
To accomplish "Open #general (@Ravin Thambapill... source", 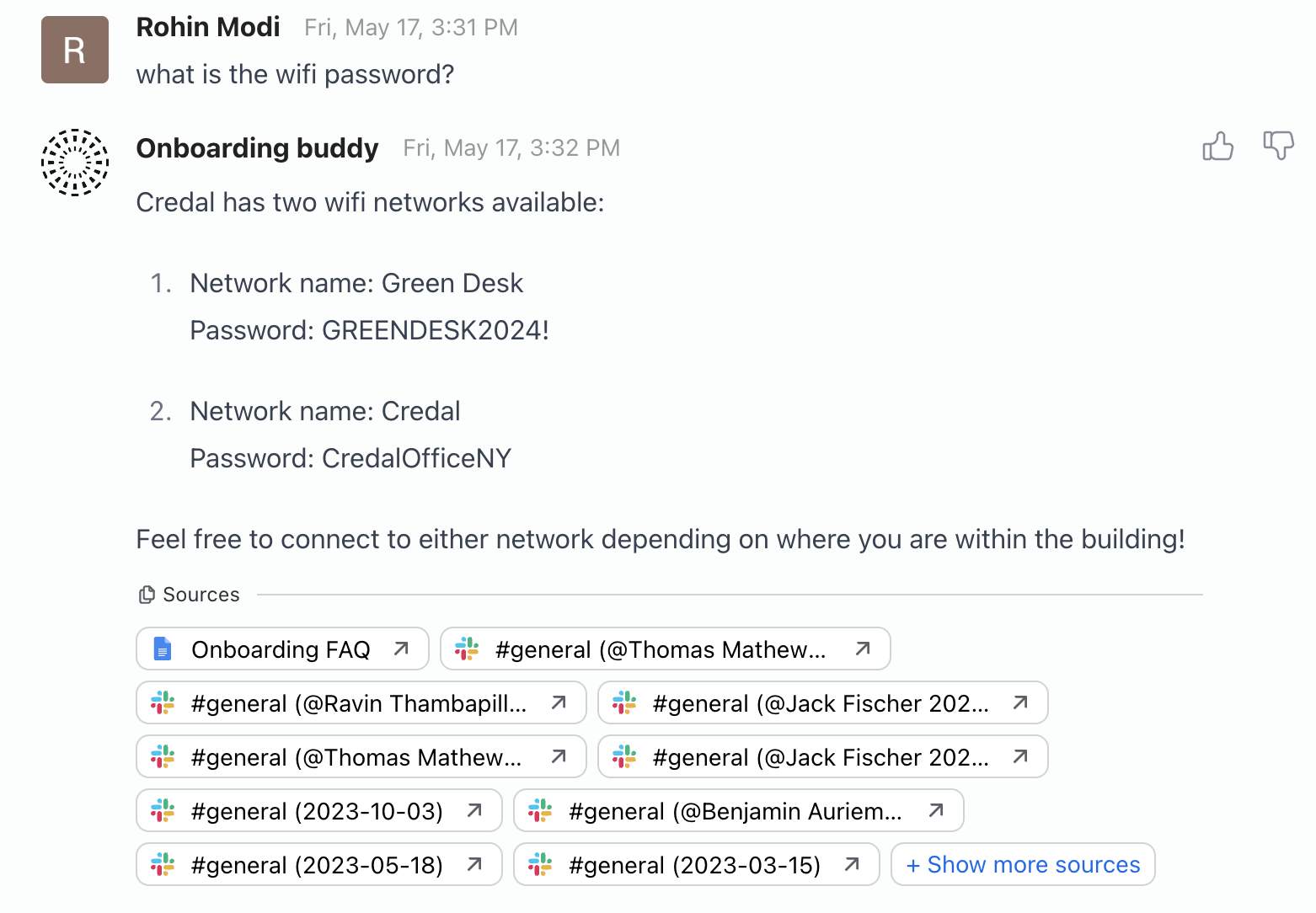I will pos(359,703).
